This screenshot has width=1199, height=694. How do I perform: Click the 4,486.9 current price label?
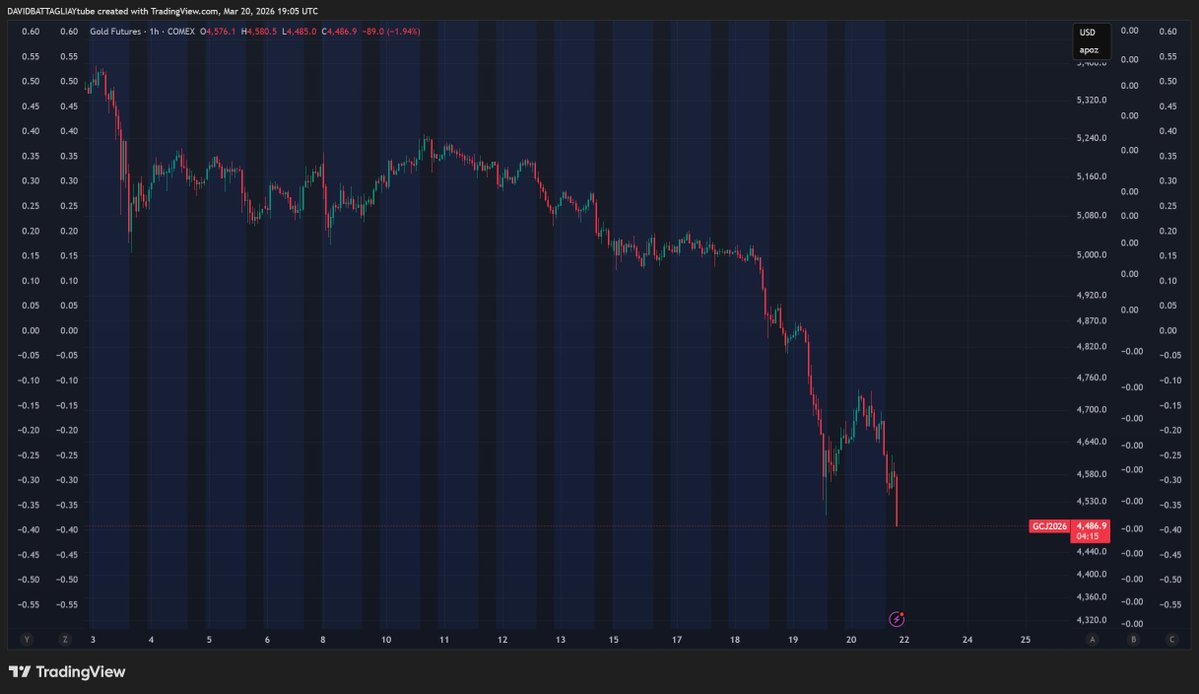1090,526
